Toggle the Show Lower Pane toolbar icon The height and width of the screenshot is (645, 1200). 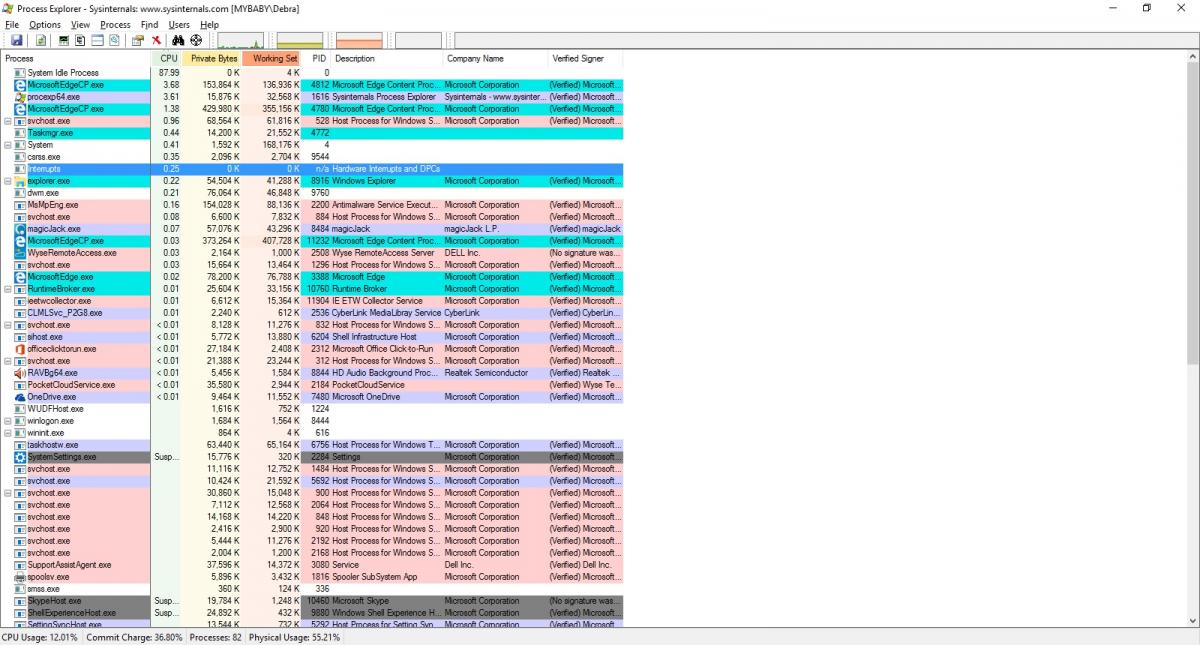click(x=98, y=40)
